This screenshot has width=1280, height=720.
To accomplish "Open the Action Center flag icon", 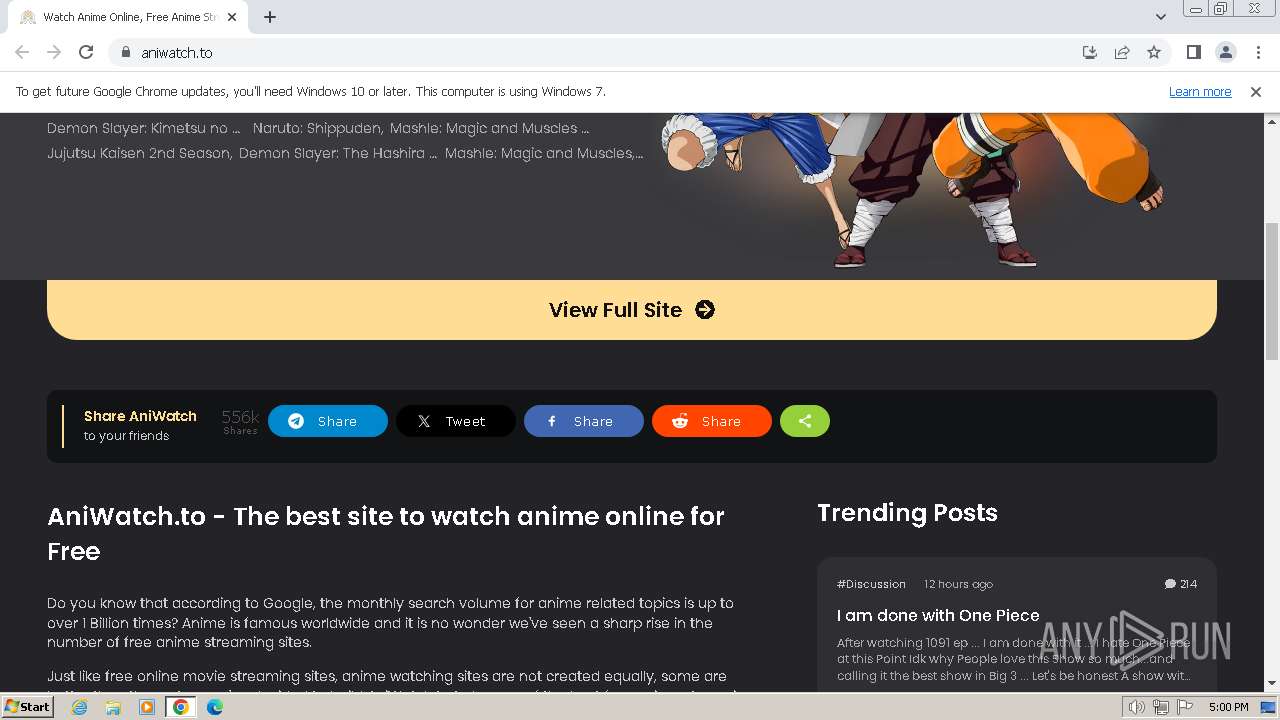I will tap(1184, 707).
